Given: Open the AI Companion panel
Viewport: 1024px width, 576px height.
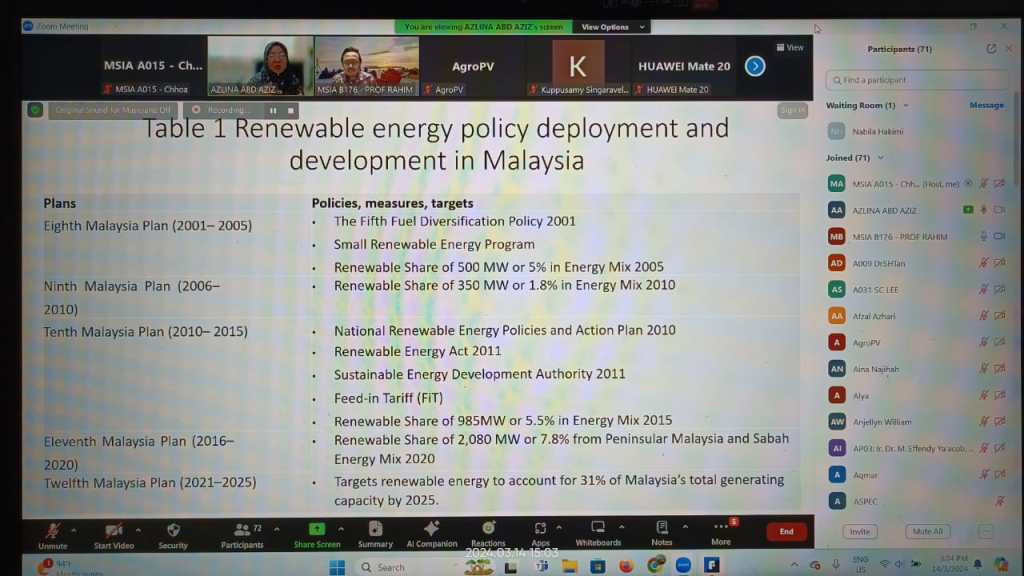Looking at the screenshot, I should tap(432, 528).
